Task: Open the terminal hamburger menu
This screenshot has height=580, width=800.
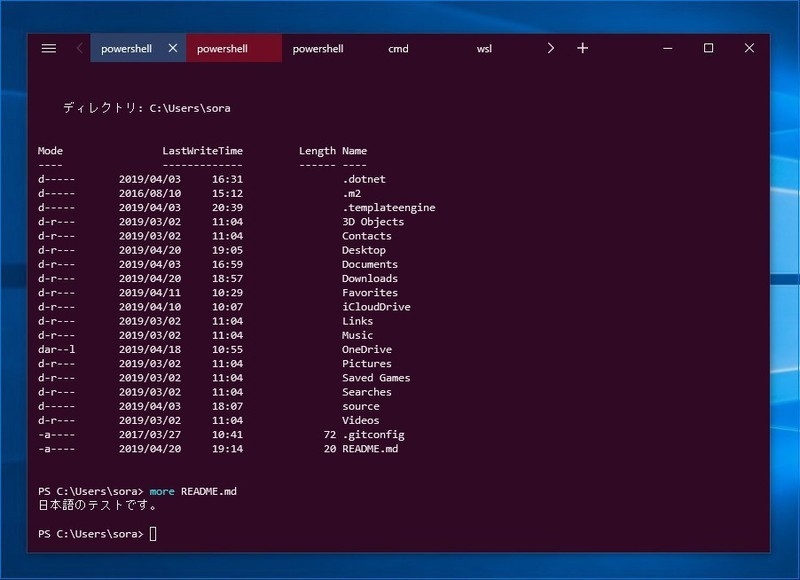Action: click(48, 47)
